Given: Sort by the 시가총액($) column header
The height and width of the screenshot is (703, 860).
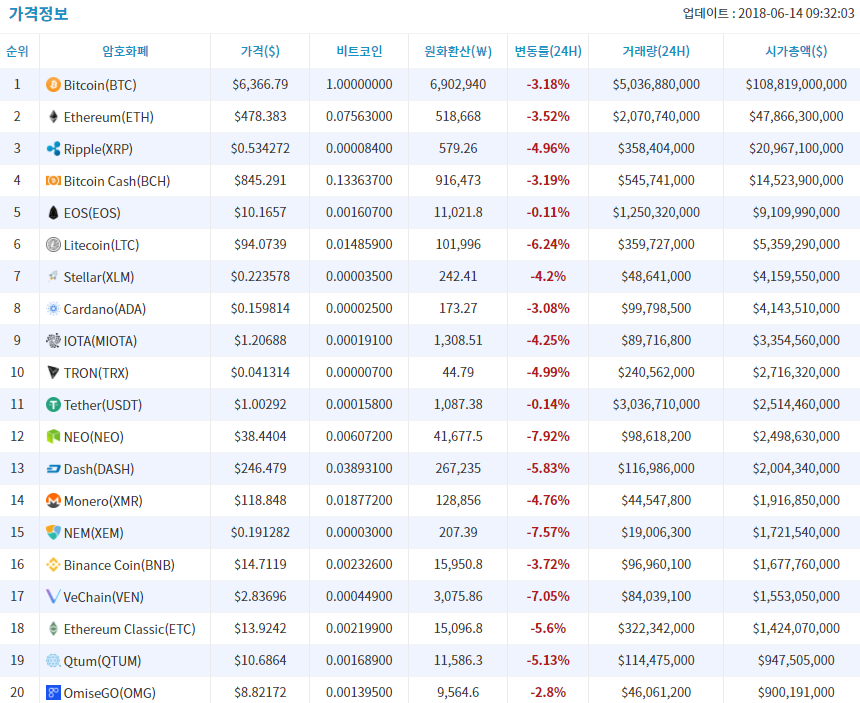Looking at the screenshot, I should pos(796,51).
